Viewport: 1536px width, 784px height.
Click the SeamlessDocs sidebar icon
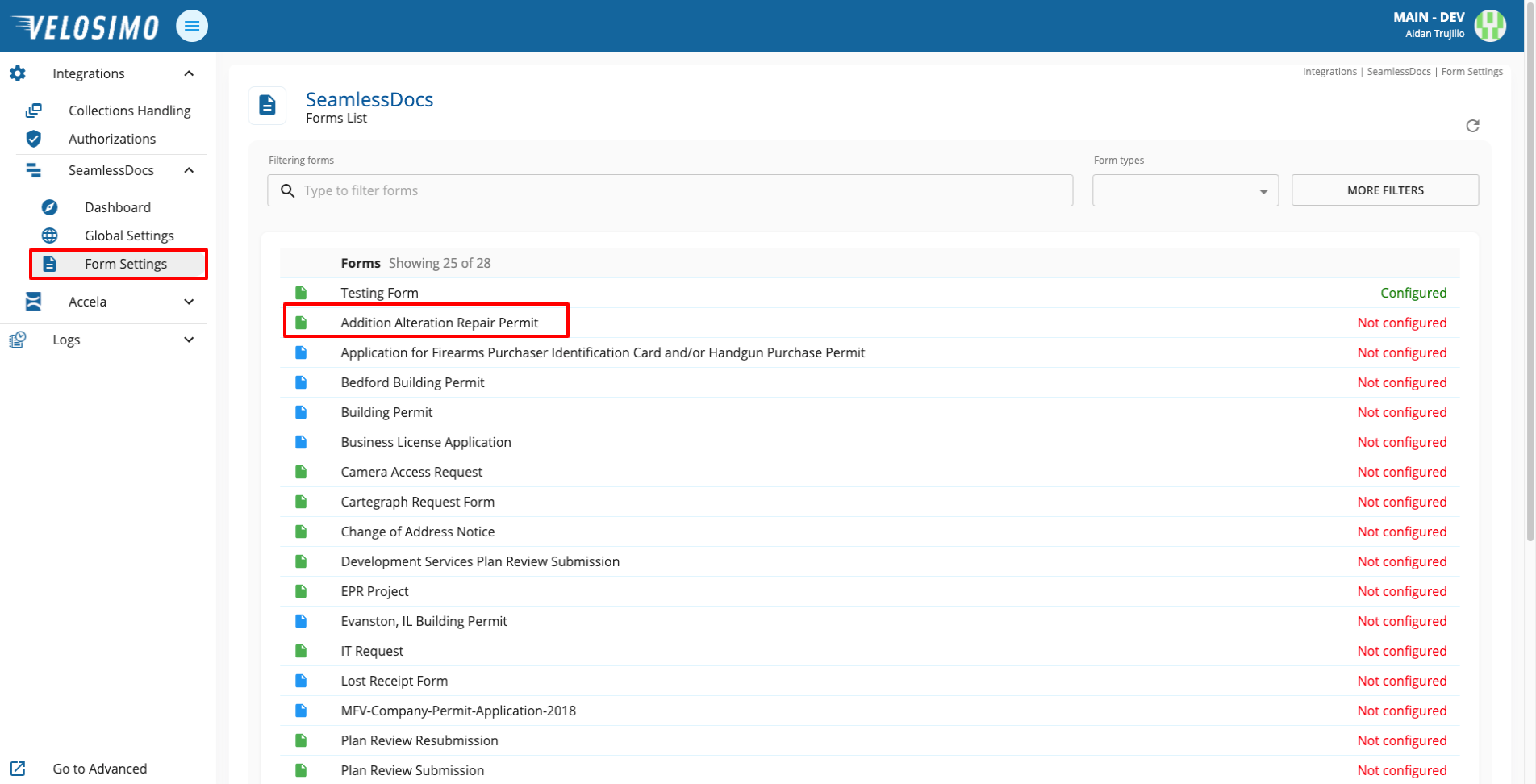pyautogui.click(x=34, y=170)
